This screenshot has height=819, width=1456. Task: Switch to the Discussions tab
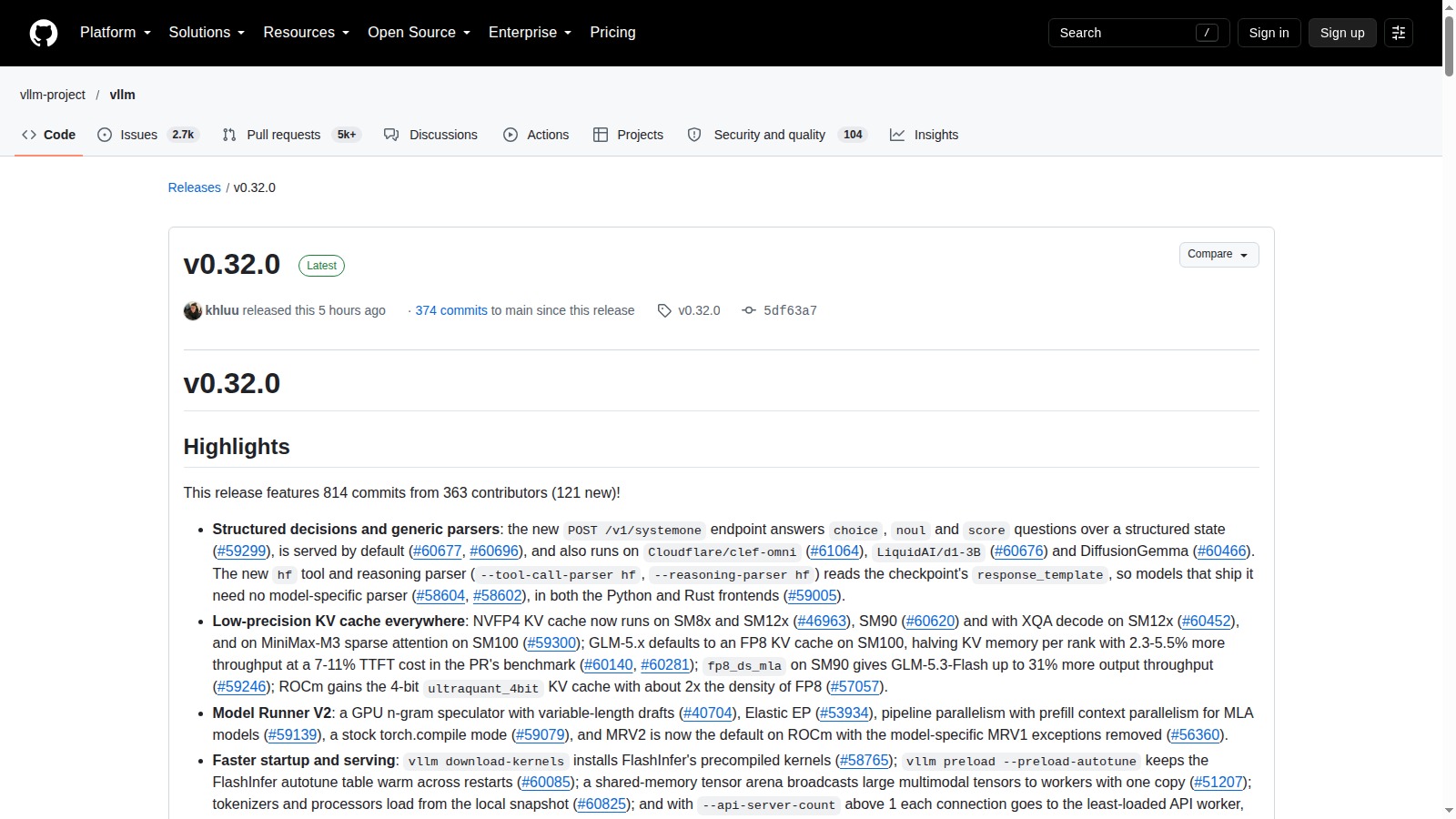[430, 135]
